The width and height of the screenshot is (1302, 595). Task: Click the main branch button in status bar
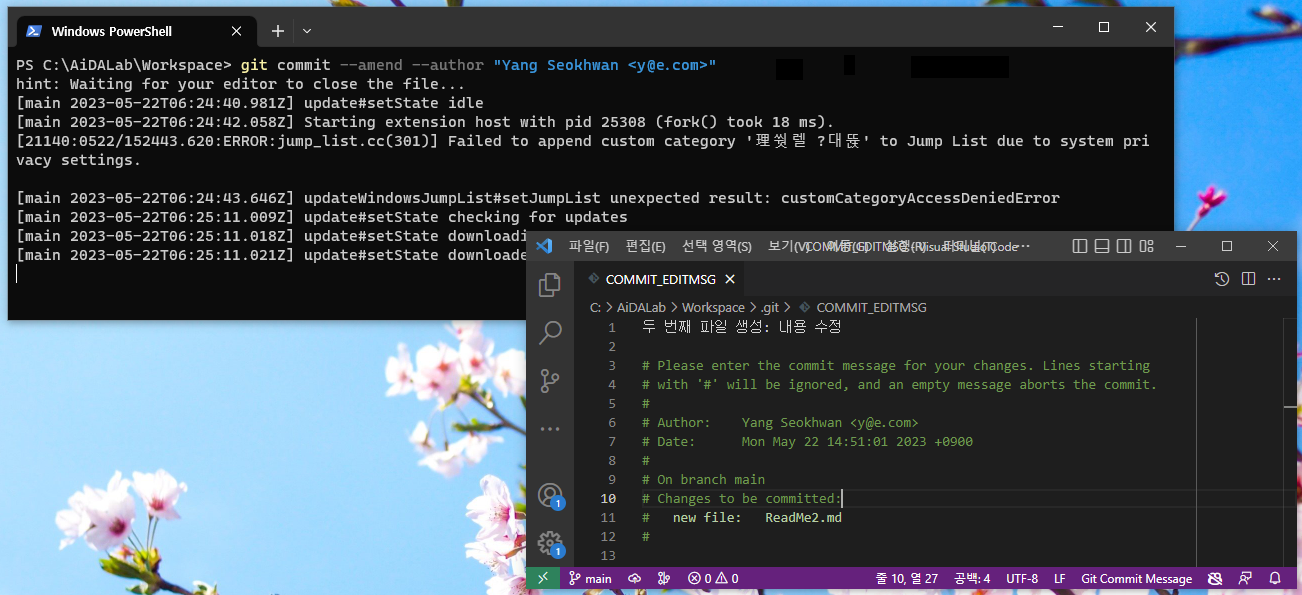(x=590, y=578)
